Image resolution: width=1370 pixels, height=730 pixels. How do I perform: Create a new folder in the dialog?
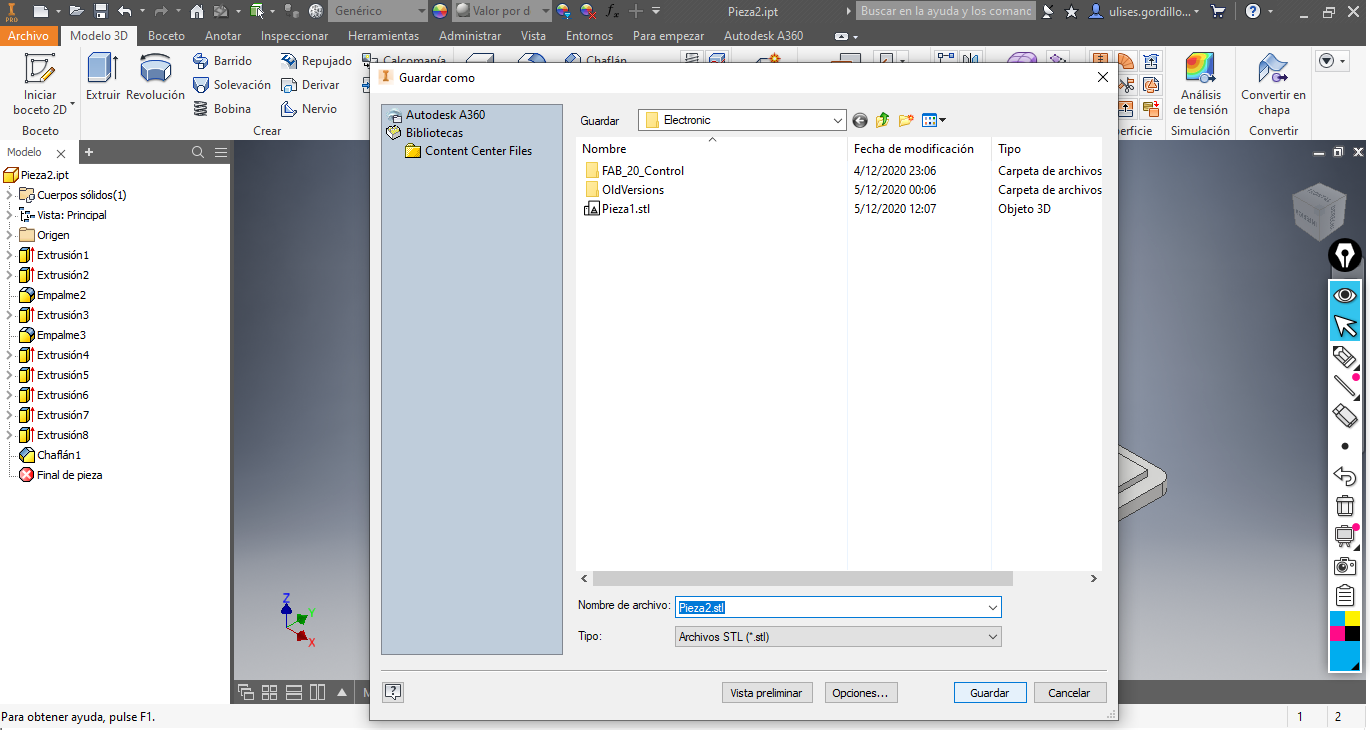click(906, 121)
